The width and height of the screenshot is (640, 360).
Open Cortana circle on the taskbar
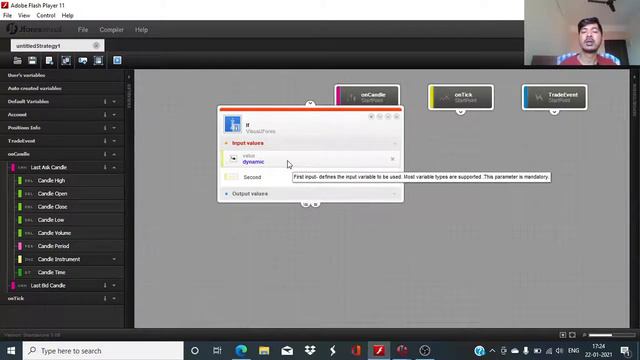[x=195, y=351]
